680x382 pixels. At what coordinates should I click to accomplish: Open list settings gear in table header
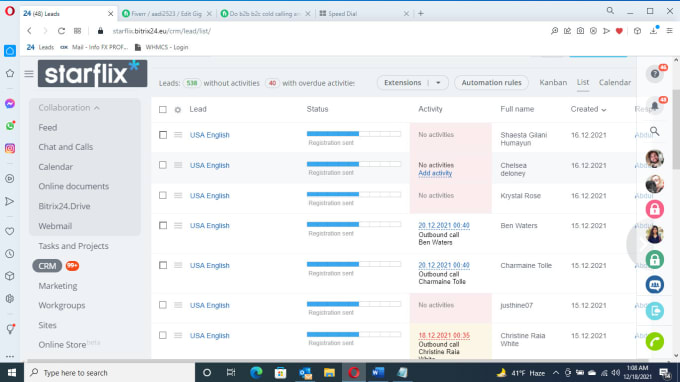pyautogui.click(x=178, y=110)
